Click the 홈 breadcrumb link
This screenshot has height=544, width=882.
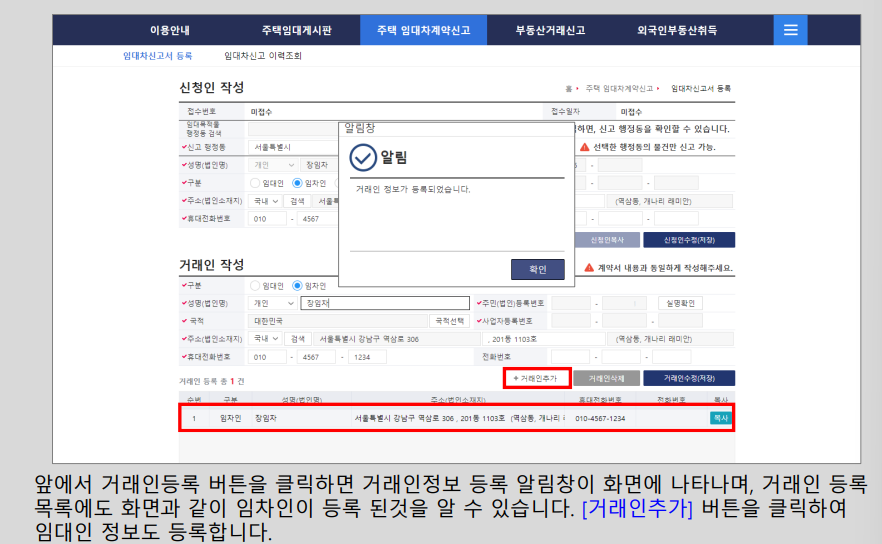[x=569, y=89]
